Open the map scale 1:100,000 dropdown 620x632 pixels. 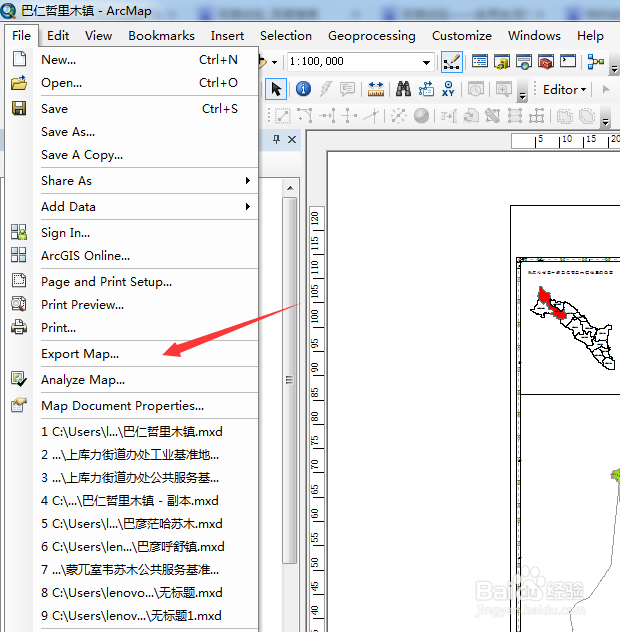tap(426, 62)
